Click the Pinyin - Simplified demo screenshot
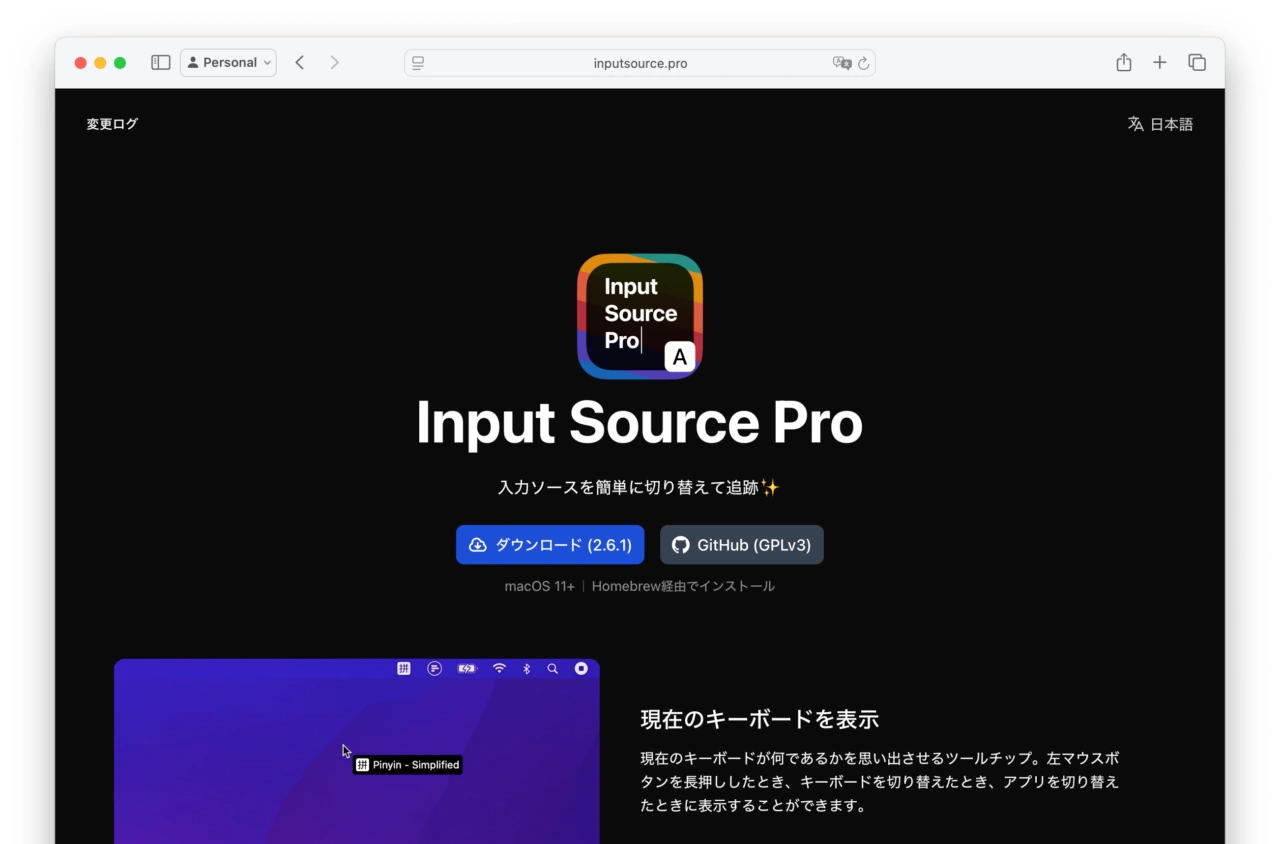Viewport: 1280px width, 844px height. (x=357, y=750)
